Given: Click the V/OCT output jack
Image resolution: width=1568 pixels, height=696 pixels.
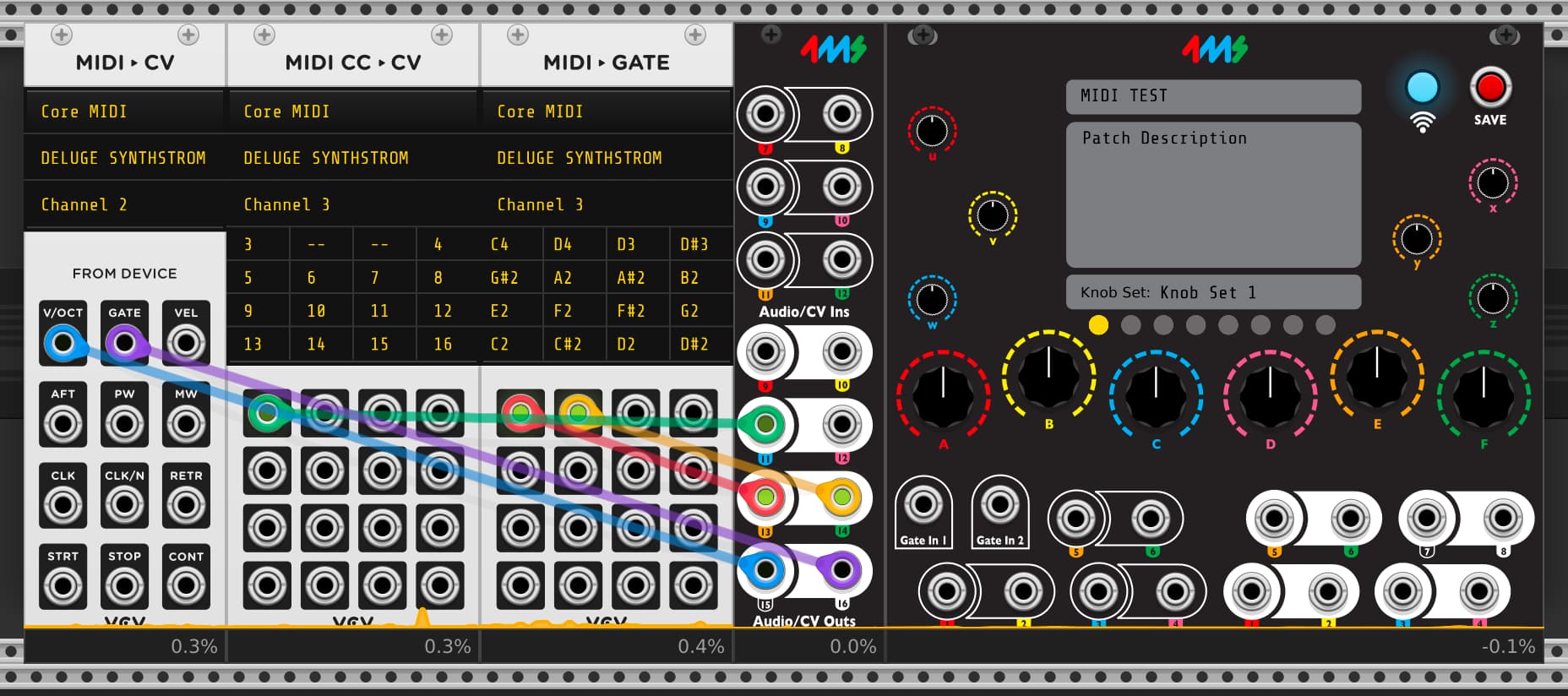Looking at the screenshot, I should 63,344.
